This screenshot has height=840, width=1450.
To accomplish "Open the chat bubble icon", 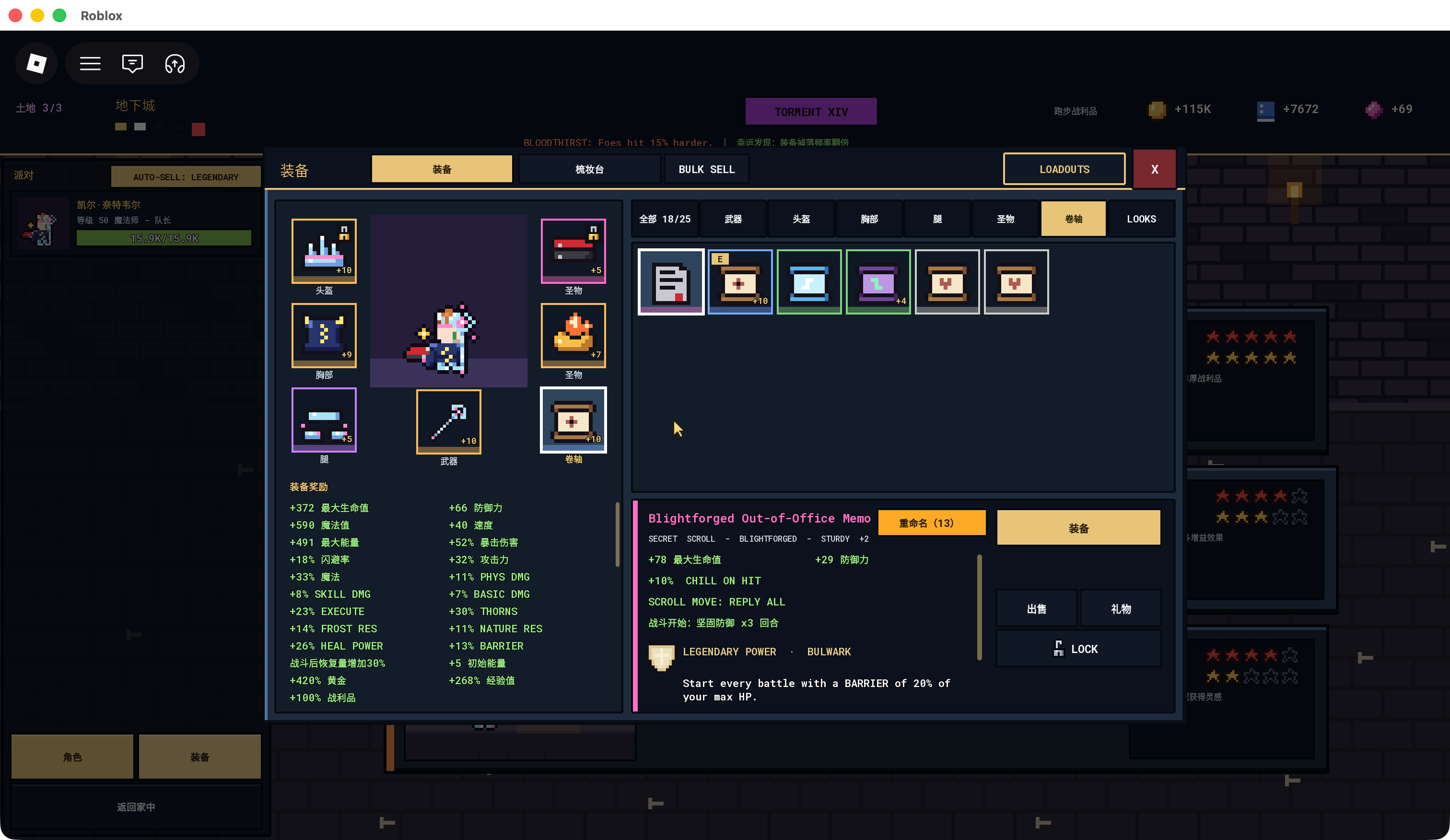I will 132,63.
